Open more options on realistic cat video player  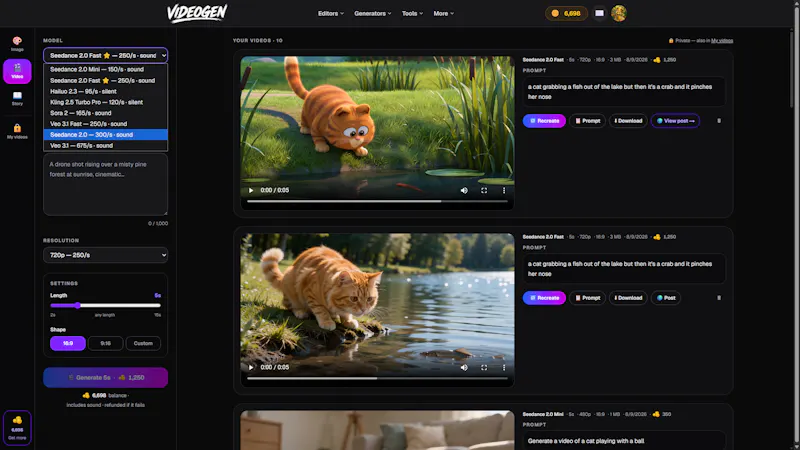[x=504, y=367]
